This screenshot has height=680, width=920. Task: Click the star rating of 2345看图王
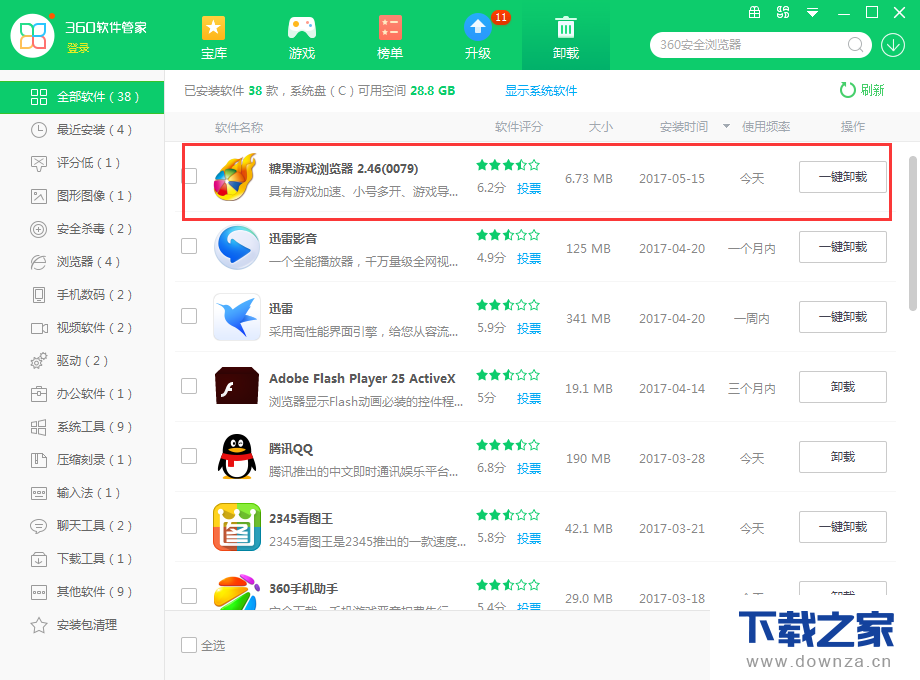508,515
